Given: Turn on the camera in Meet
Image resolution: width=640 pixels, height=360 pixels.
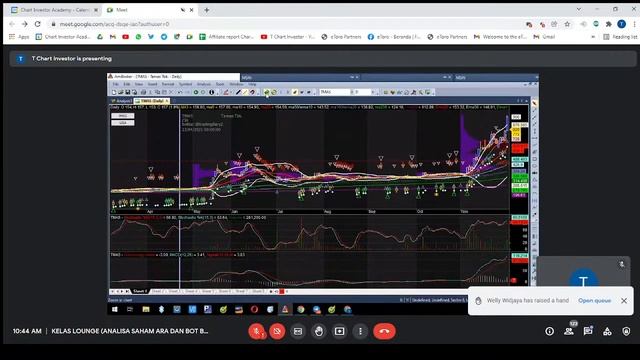Looking at the screenshot, I should pyautogui.click(x=277, y=331).
